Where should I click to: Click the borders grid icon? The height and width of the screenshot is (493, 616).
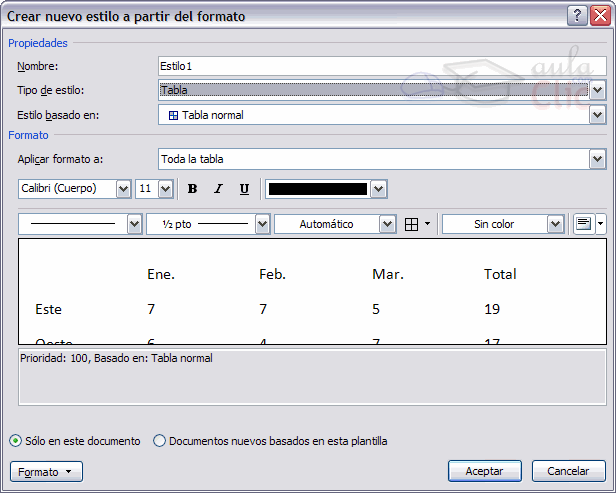point(411,224)
